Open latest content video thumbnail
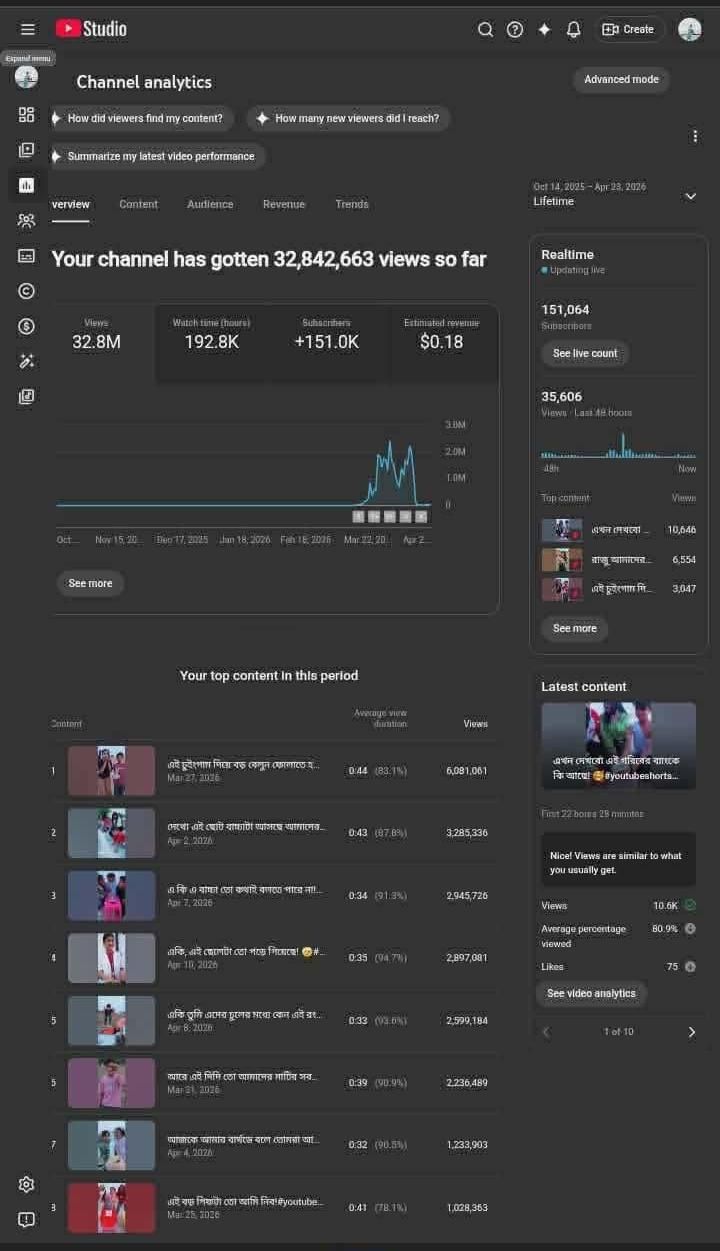Image resolution: width=720 pixels, height=1251 pixels. pyautogui.click(x=618, y=746)
